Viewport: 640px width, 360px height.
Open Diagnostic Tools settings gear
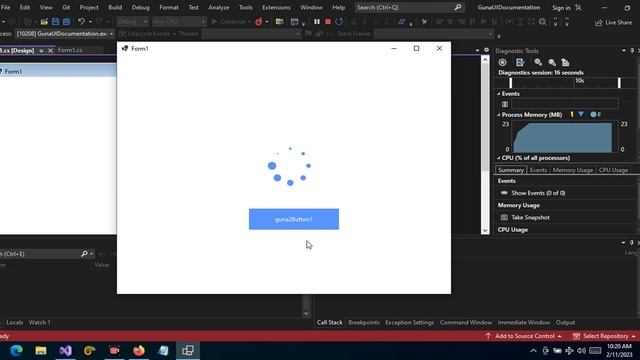tap(502, 62)
